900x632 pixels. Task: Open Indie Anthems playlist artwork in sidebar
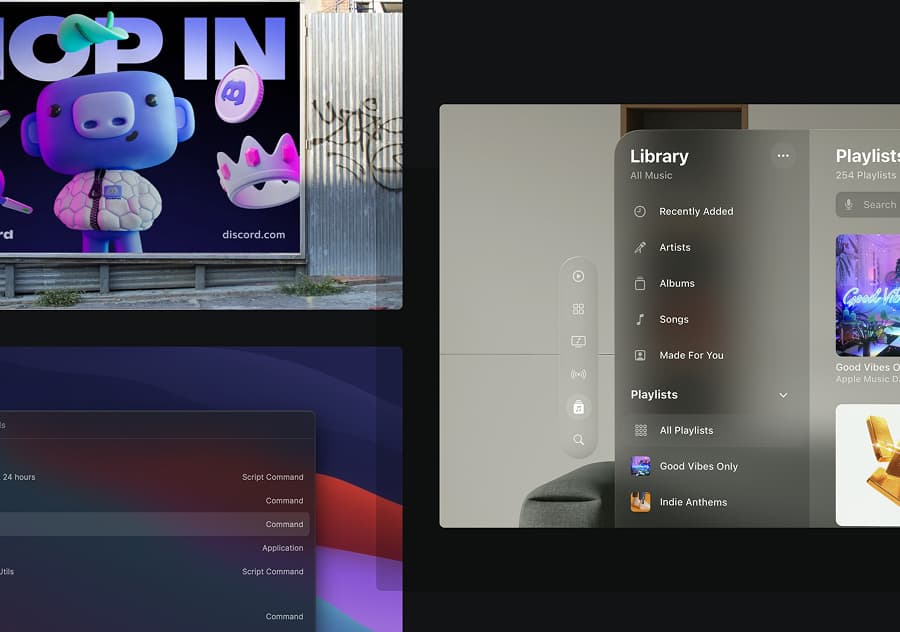[x=641, y=502]
